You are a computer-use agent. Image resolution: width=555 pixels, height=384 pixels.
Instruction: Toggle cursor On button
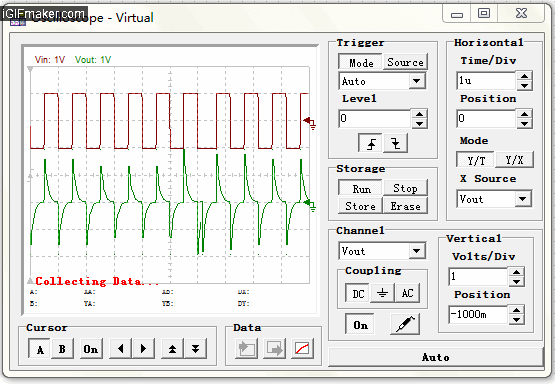click(x=91, y=349)
